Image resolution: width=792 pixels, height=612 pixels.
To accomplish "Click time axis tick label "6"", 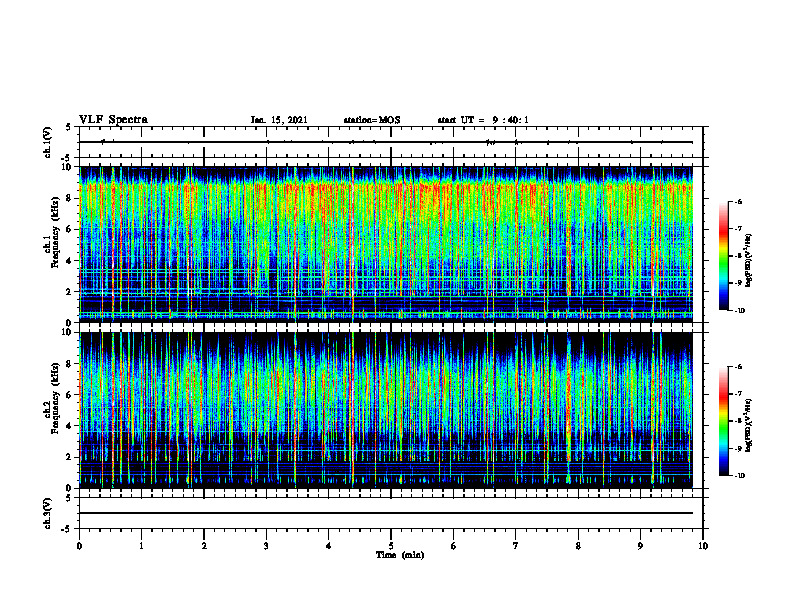I will point(453,546).
